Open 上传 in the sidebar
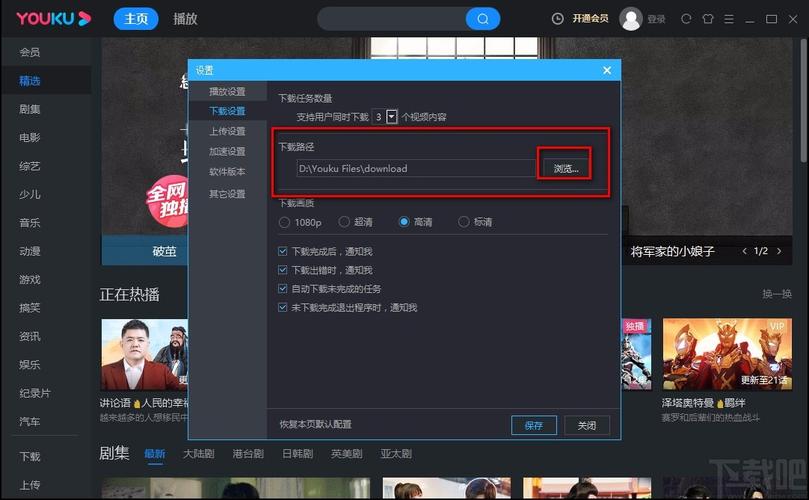This screenshot has height=500, width=809. pyautogui.click(x=30, y=485)
